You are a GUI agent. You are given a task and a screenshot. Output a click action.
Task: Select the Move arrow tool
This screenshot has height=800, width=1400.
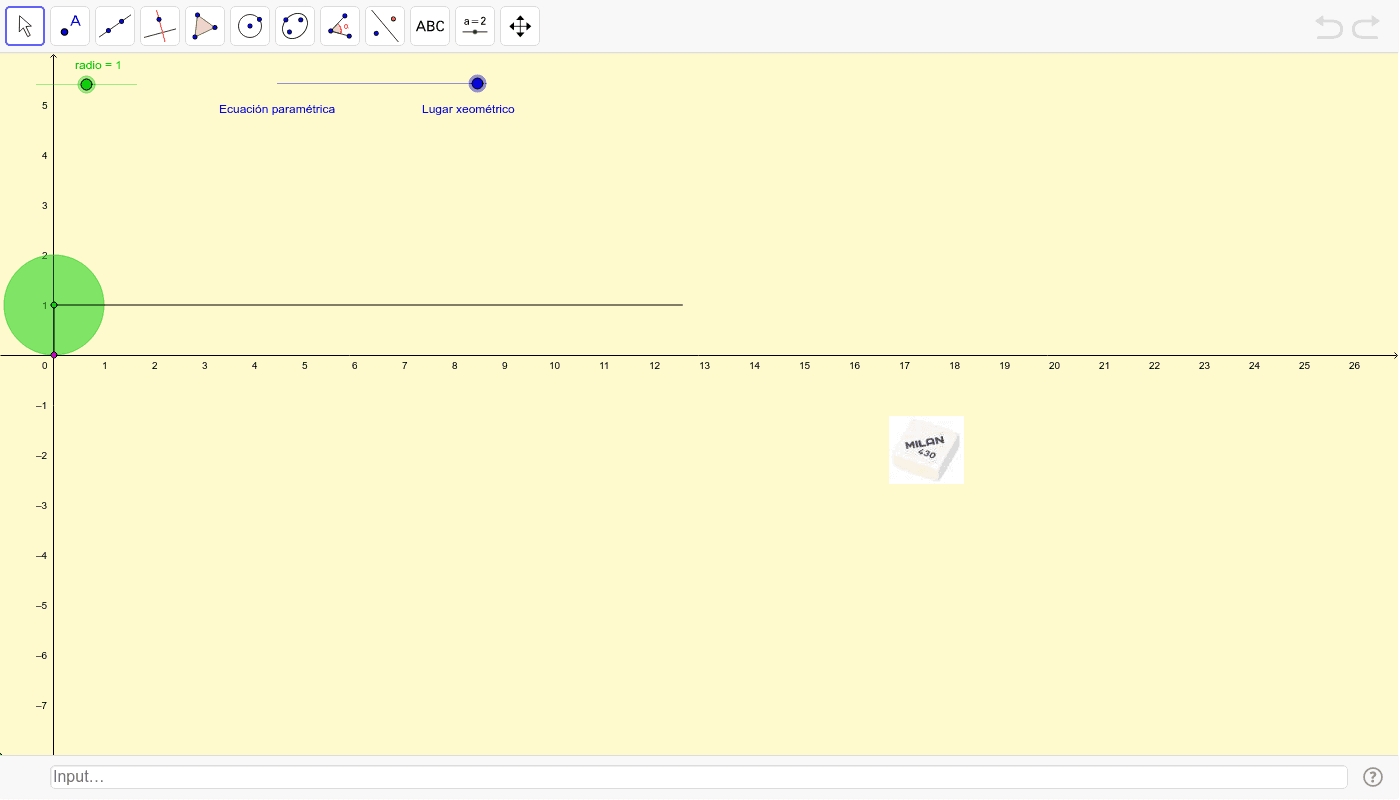click(25, 26)
